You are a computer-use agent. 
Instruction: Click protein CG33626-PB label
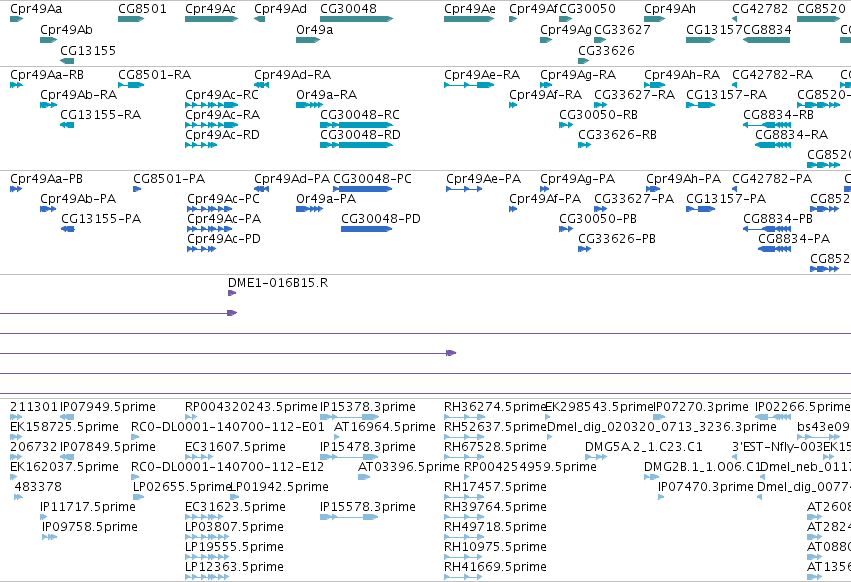pos(617,239)
